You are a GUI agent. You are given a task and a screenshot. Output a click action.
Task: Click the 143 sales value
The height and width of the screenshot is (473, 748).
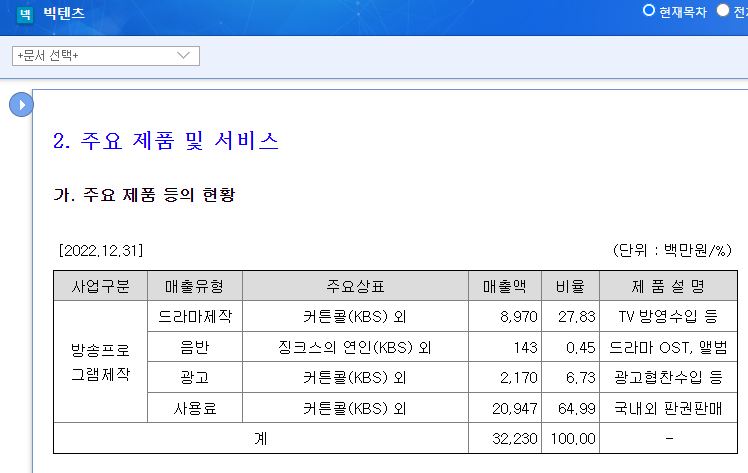[525, 347]
